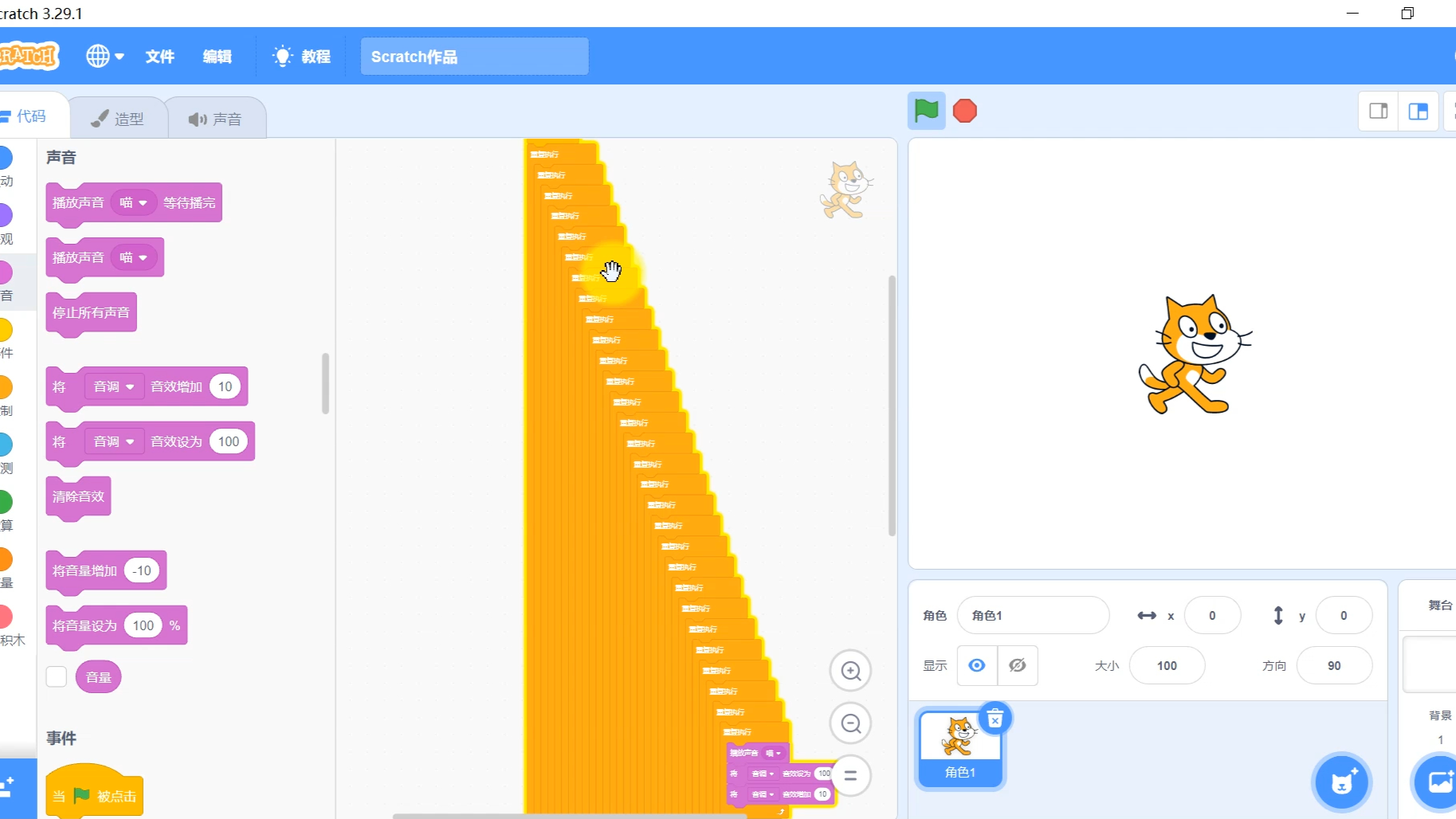Edit the 10 value in 音效增加 block
Image resolution: width=1456 pixels, height=819 pixels.
click(x=226, y=386)
